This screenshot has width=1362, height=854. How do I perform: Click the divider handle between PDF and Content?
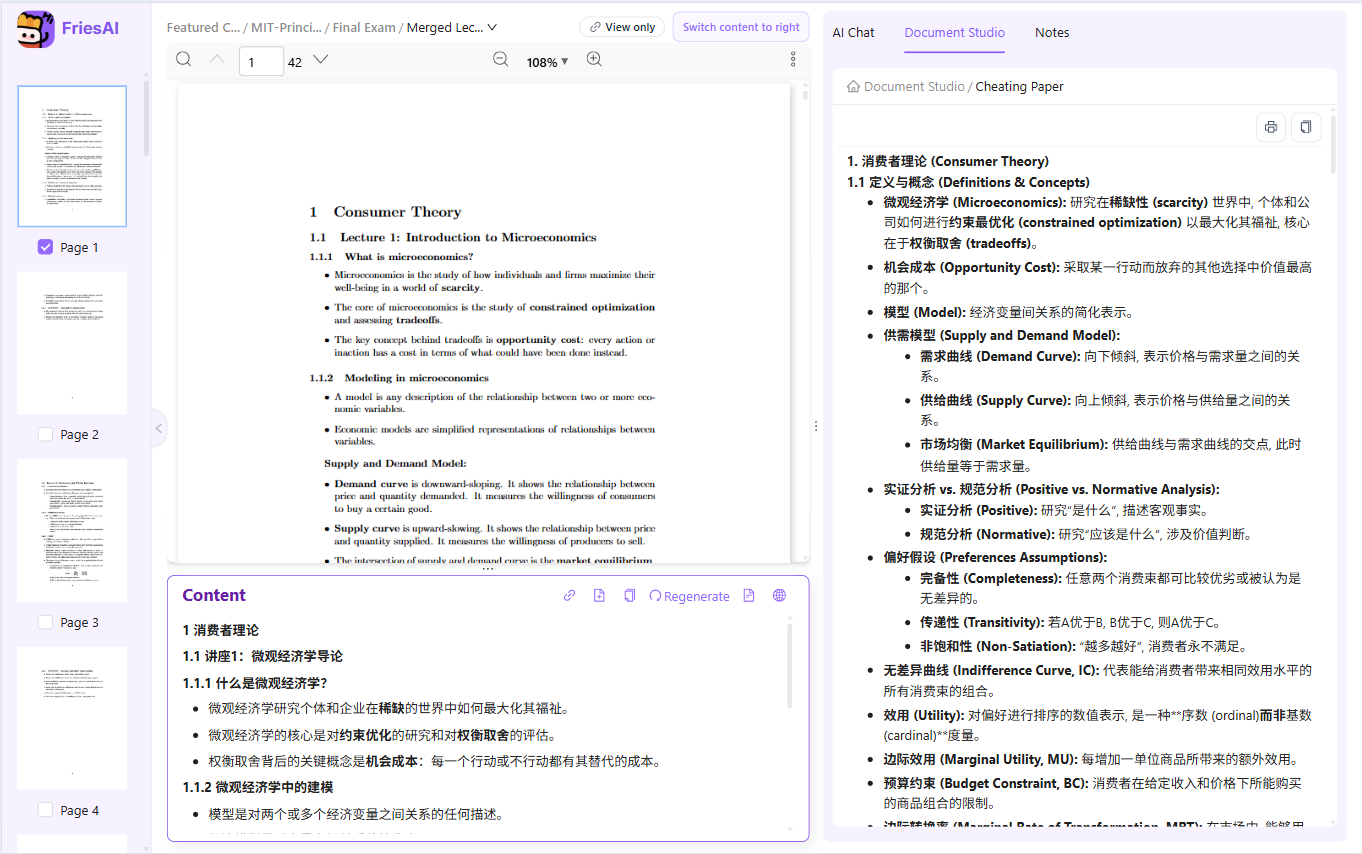(x=488, y=568)
